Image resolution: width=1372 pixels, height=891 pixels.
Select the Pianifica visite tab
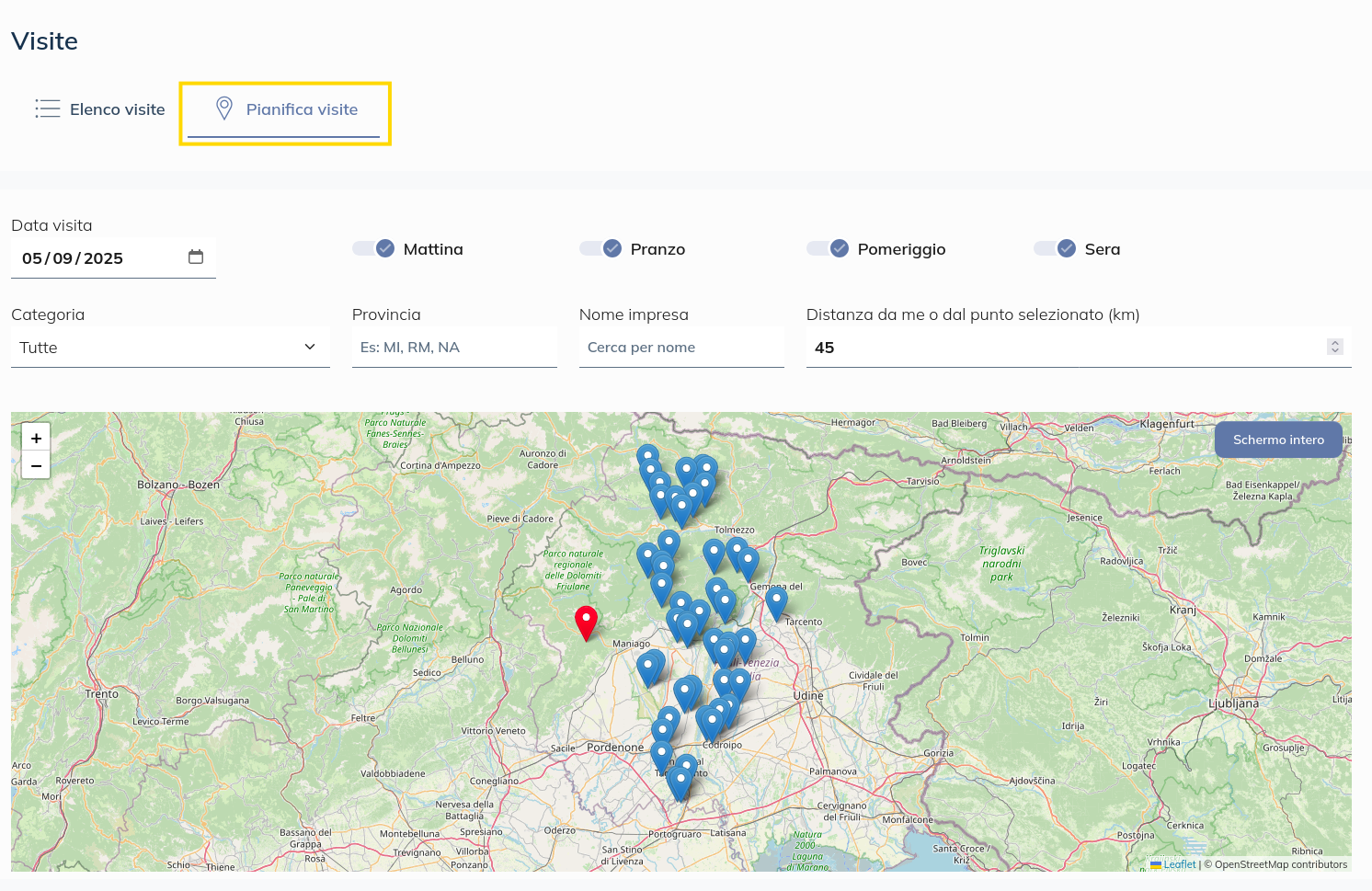pos(301,109)
